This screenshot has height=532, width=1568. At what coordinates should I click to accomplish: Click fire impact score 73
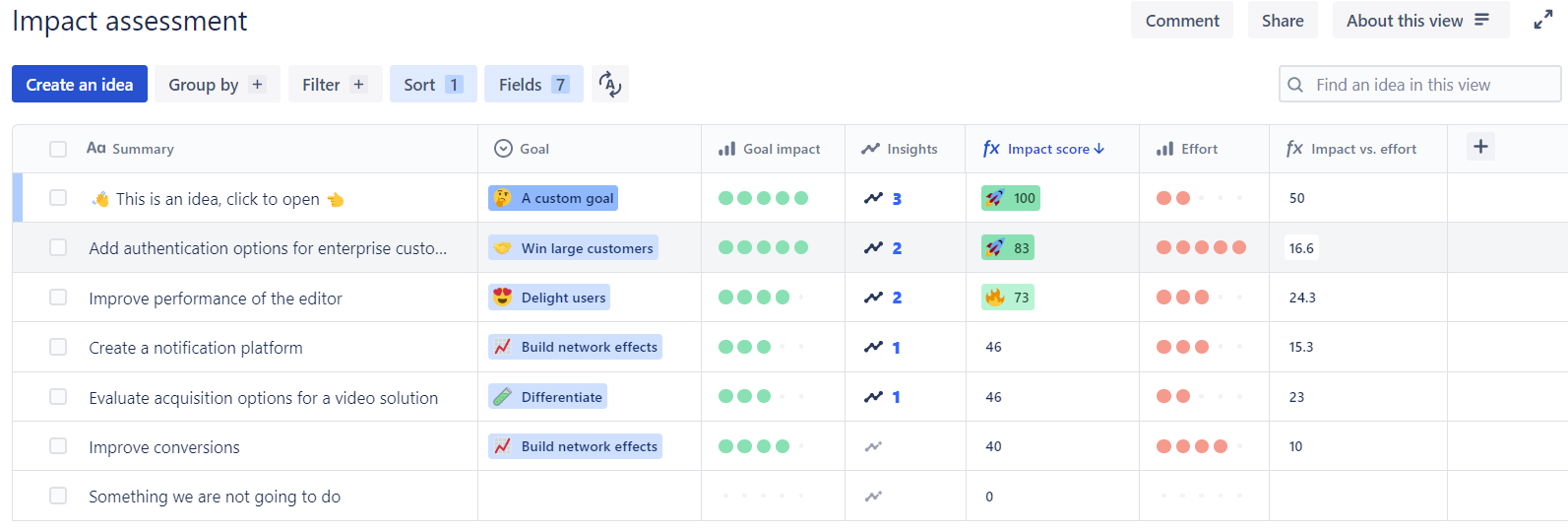click(1008, 297)
